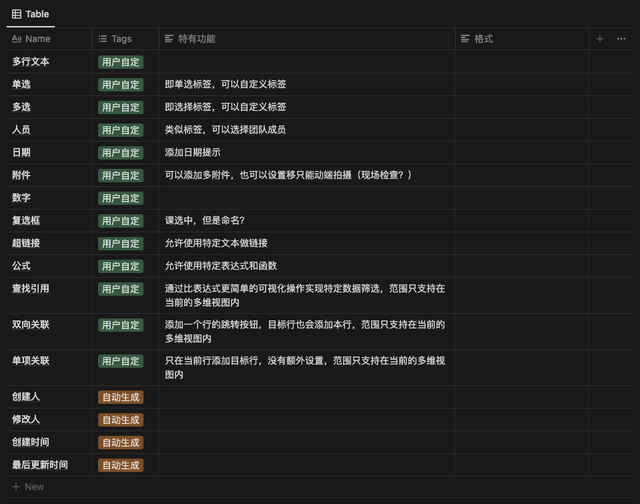The height and width of the screenshot is (504, 640).
Task: Click empty 格式 cell in 单选 row
Action: point(522,84)
